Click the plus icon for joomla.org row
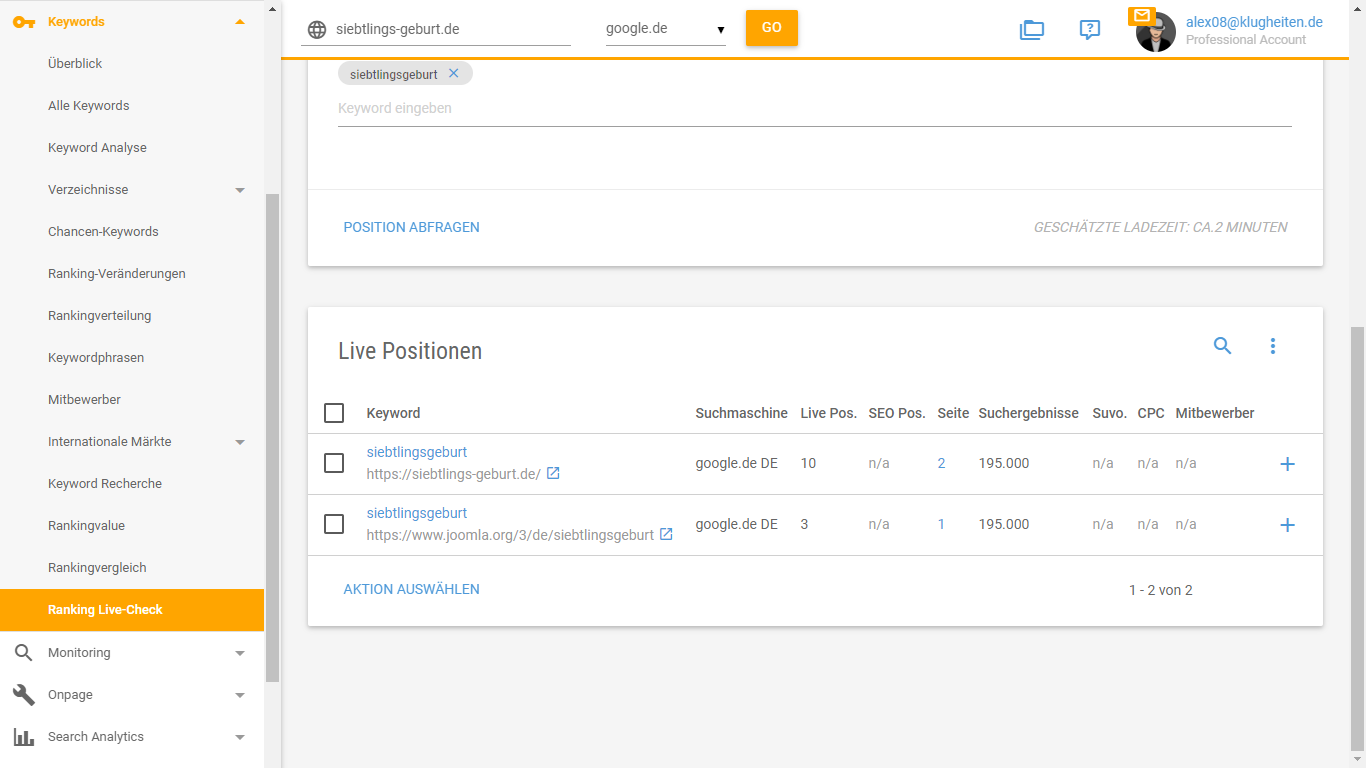1366x768 pixels. coord(1287,525)
